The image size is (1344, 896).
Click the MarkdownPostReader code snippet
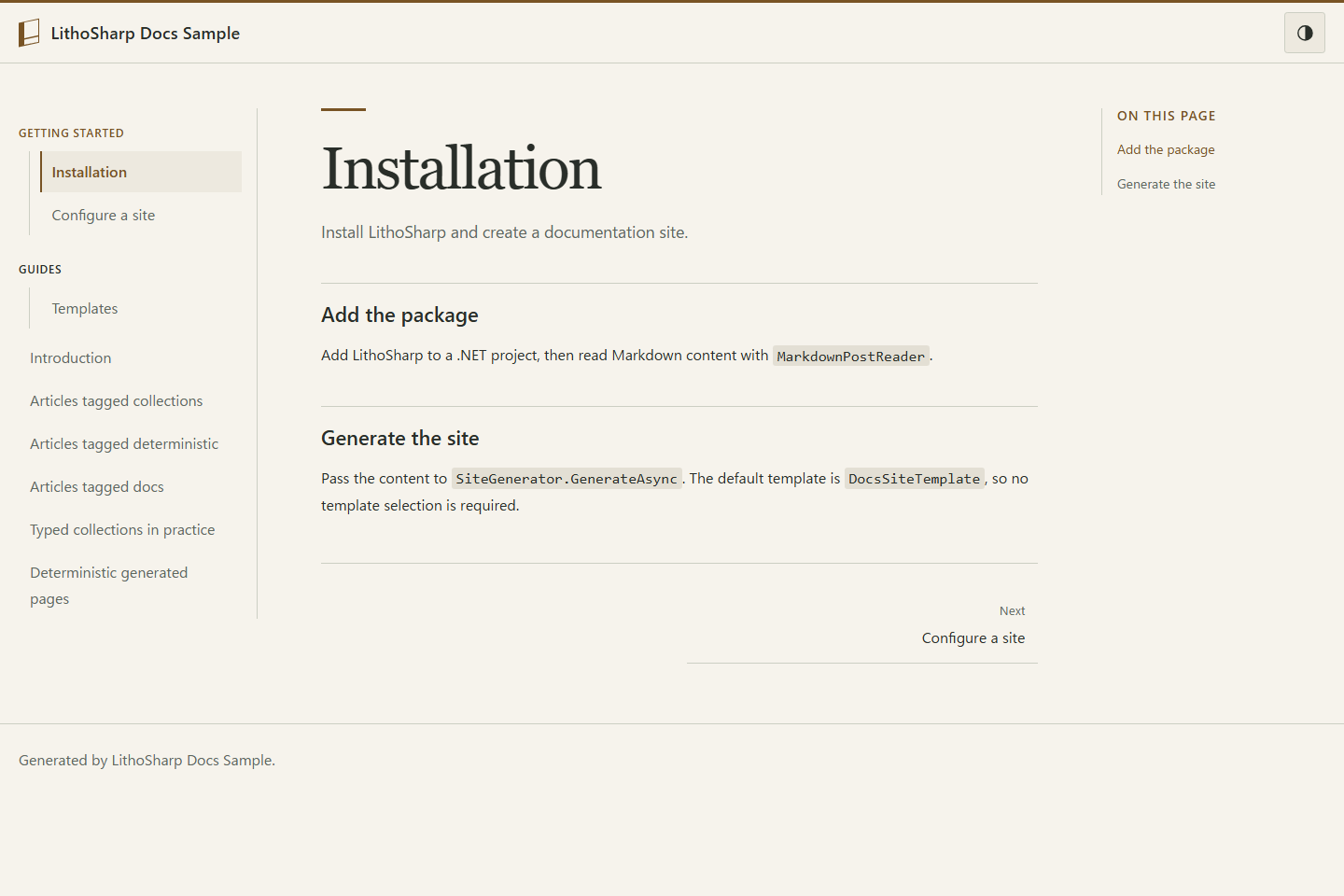pyautogui.click(x=851, y=357)
